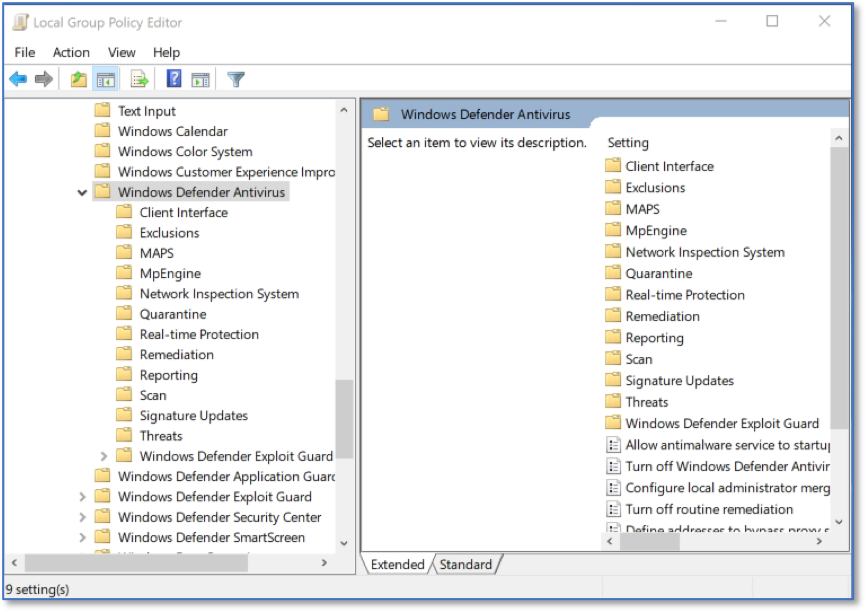This screenshot has width=866, height=612.
Task: Expand Windows Defender Security Center node
Action: click(82, 518)
